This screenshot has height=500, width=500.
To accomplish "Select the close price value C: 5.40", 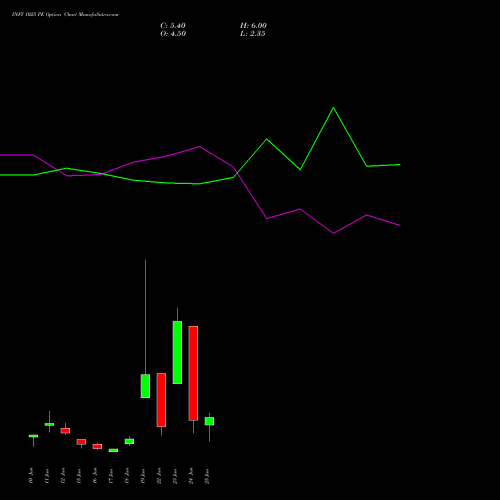I will coord(173,26).
